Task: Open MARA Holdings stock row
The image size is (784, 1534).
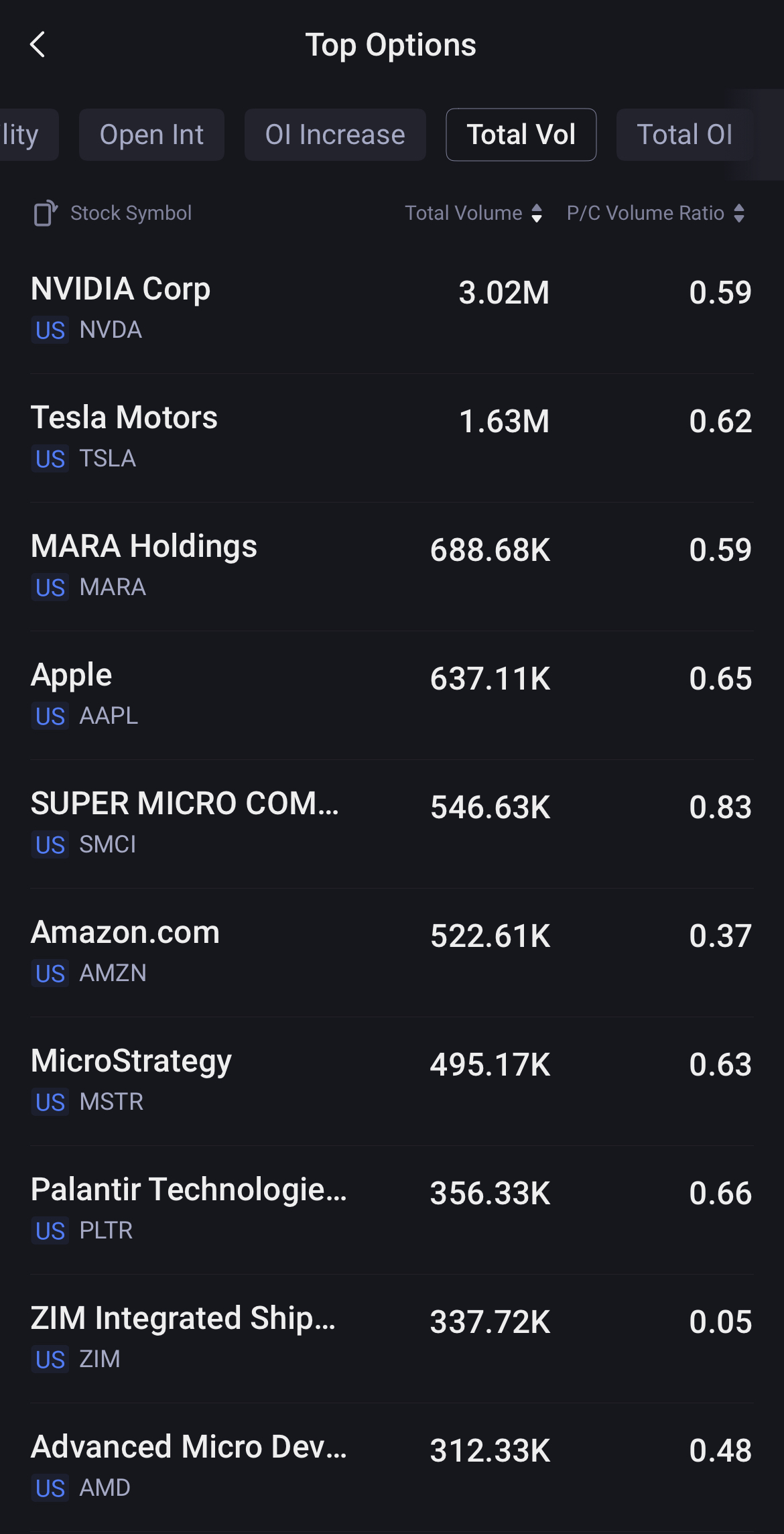Action: (391, 566)
